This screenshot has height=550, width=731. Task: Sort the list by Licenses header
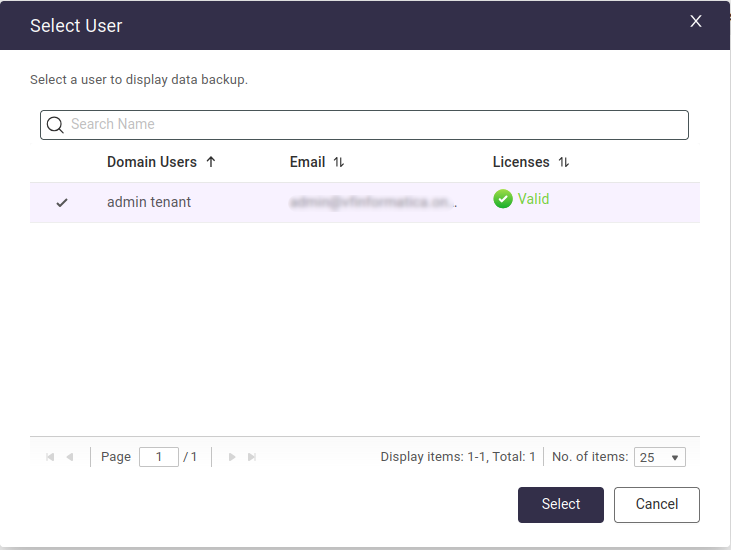coord(521,162)
